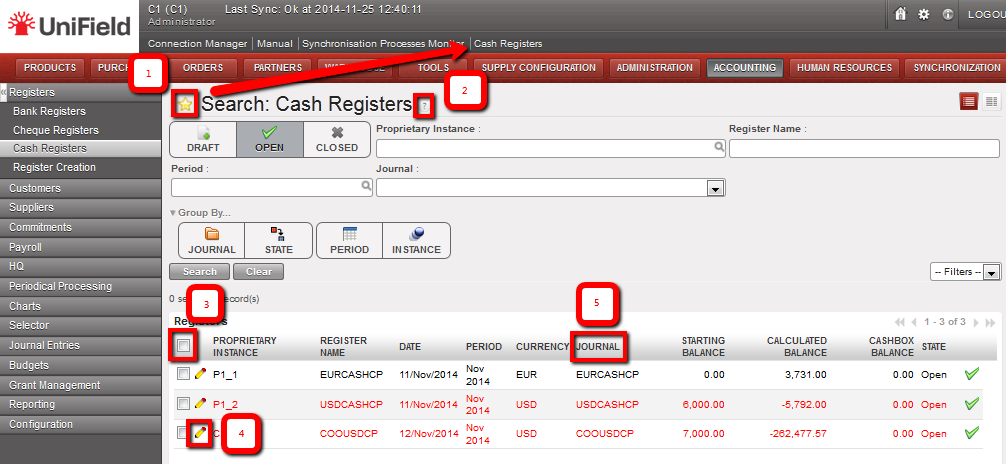1006x464 pixels.
Task: Click the star shortcut icon beside page title
Action: [185, 104]
